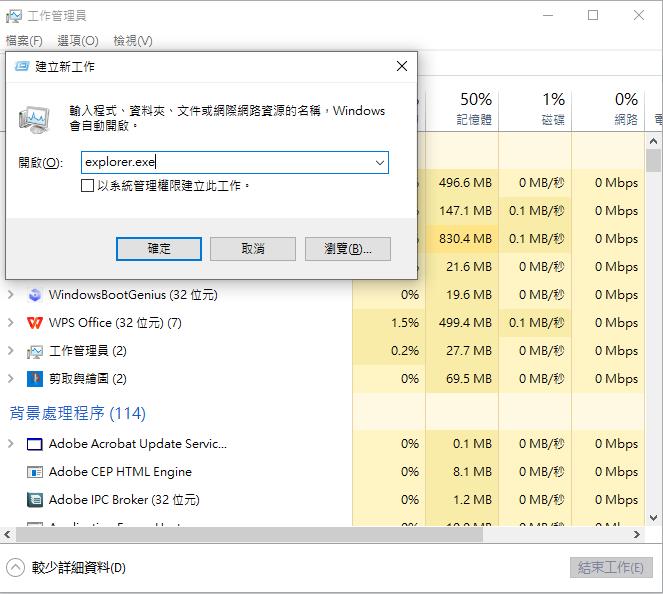This screenshot has width=663, height=594.
Task: Click the 結束工作(E) button
Action: tap(611, 567)
